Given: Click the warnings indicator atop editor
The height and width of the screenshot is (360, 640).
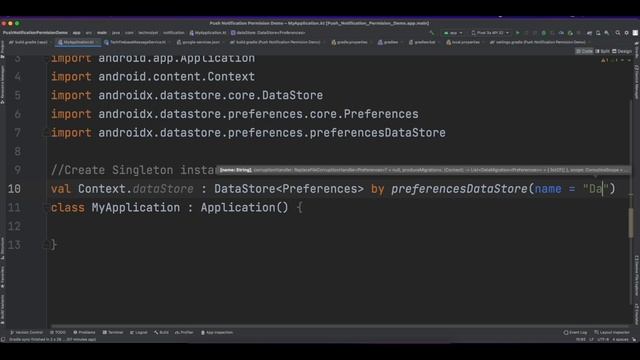Looking at the screenshot, I should 604,60.
